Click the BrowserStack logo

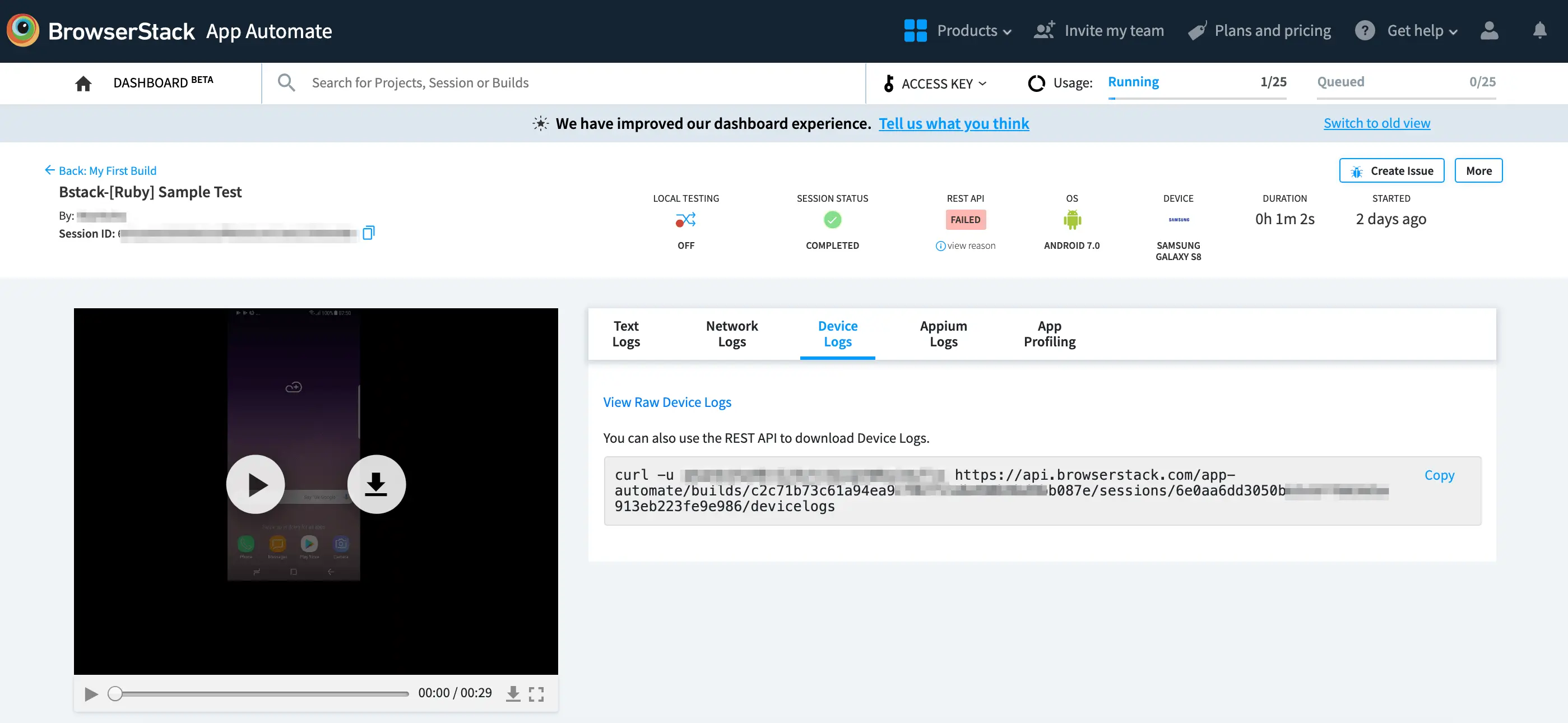point(23,30)
